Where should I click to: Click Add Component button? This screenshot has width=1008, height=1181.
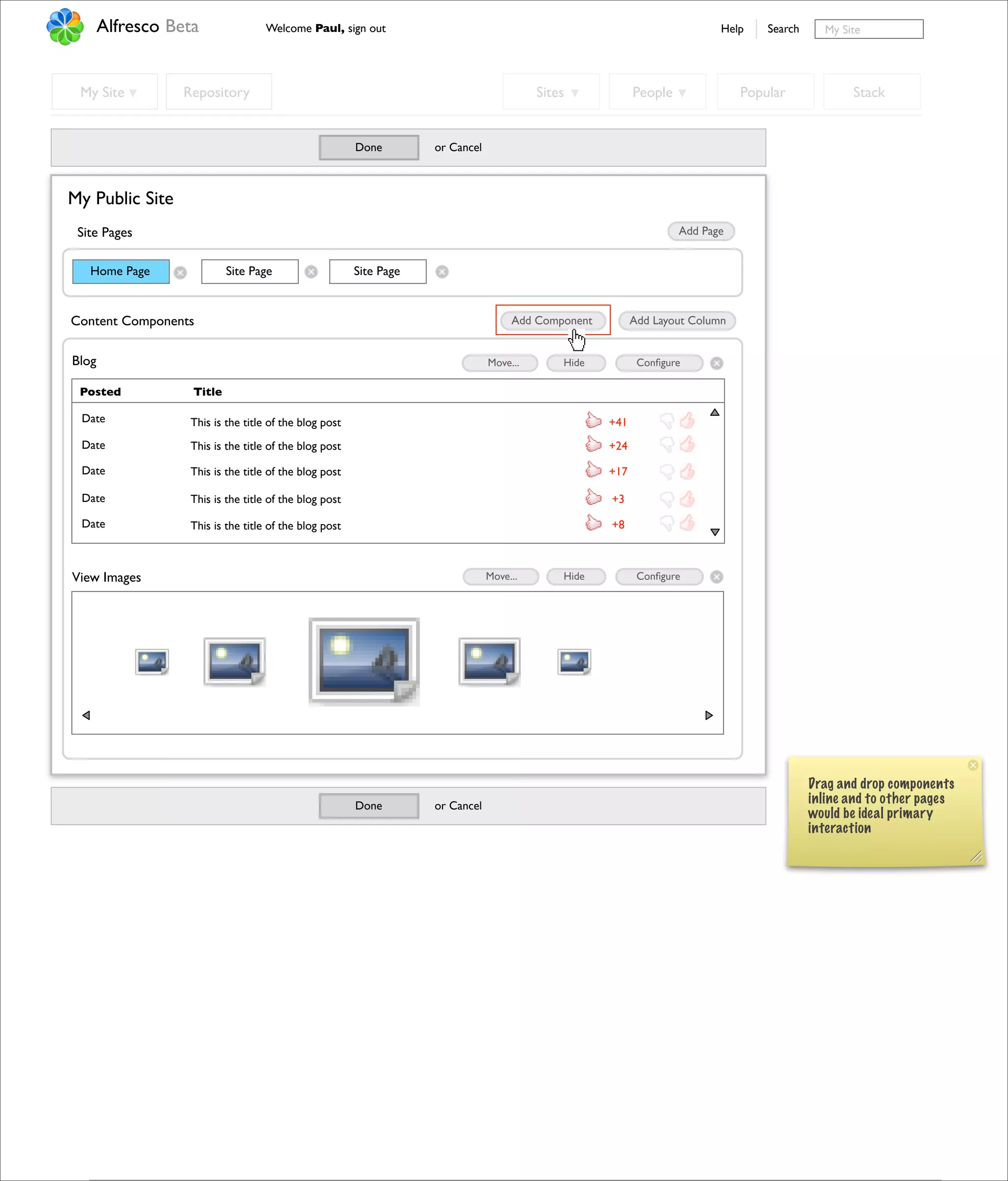click(x=552, y=320)
